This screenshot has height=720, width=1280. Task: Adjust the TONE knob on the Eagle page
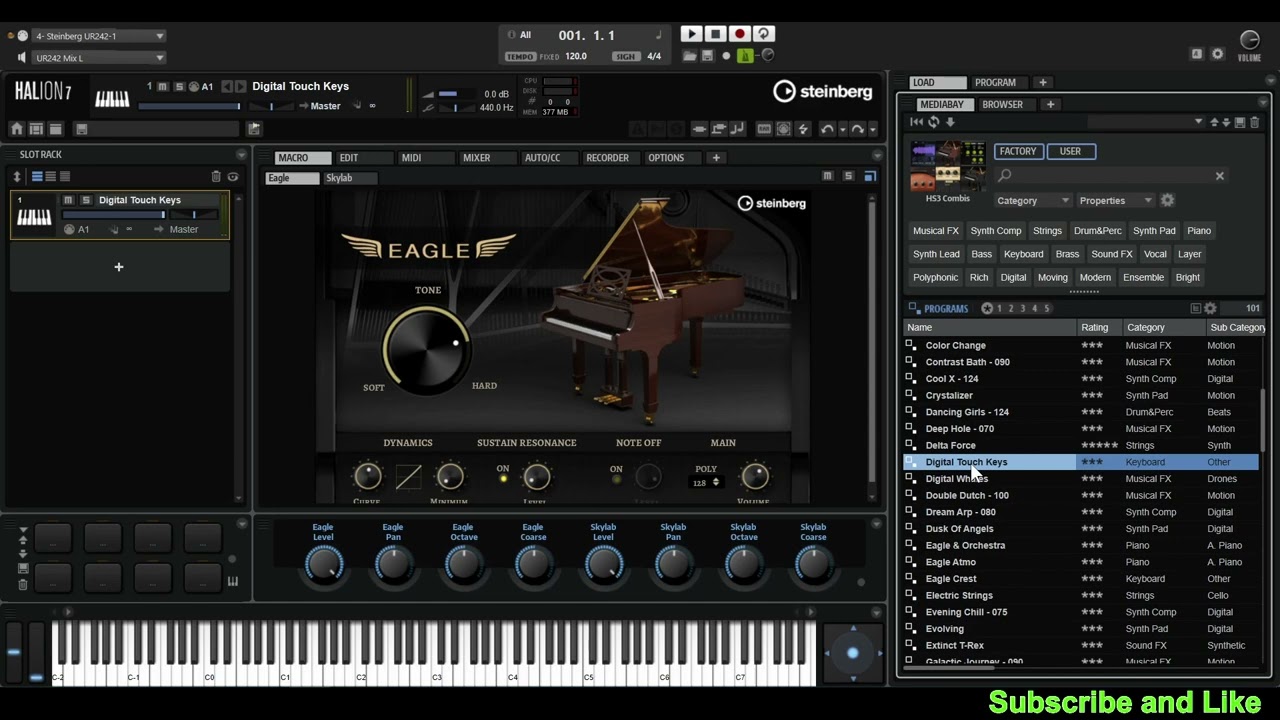coord(427,349)
